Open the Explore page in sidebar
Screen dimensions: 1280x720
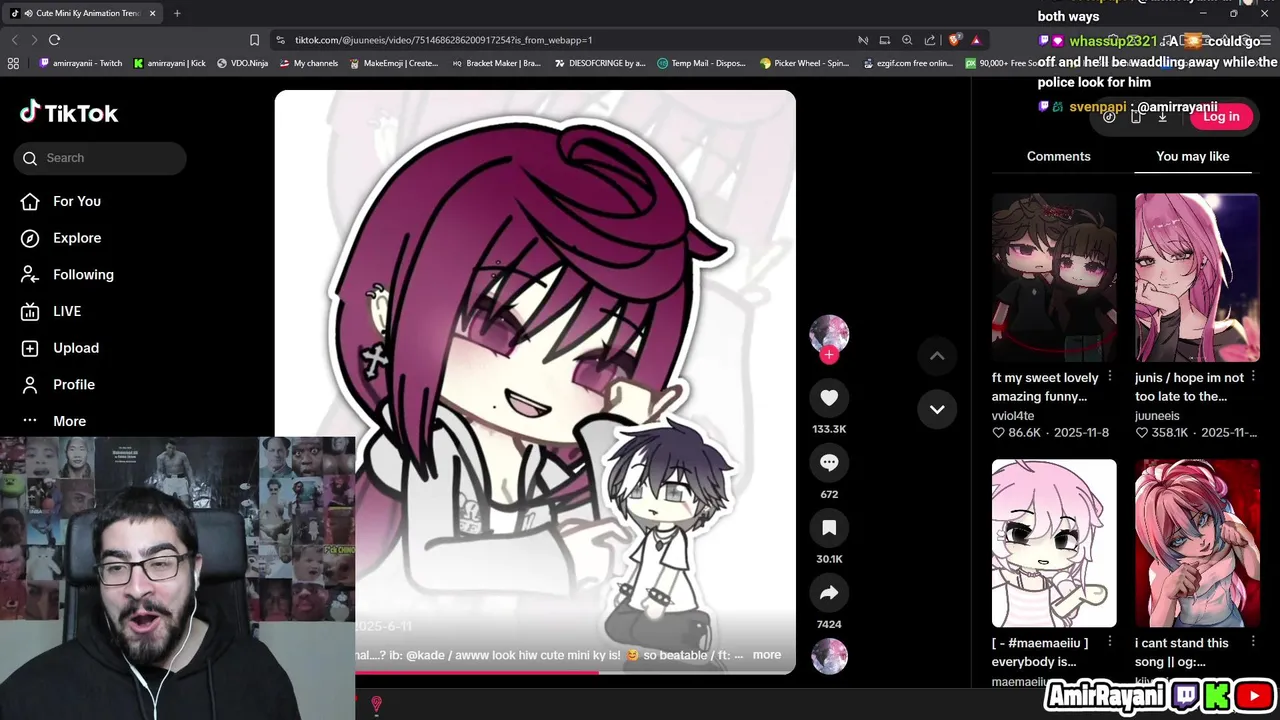62,238
